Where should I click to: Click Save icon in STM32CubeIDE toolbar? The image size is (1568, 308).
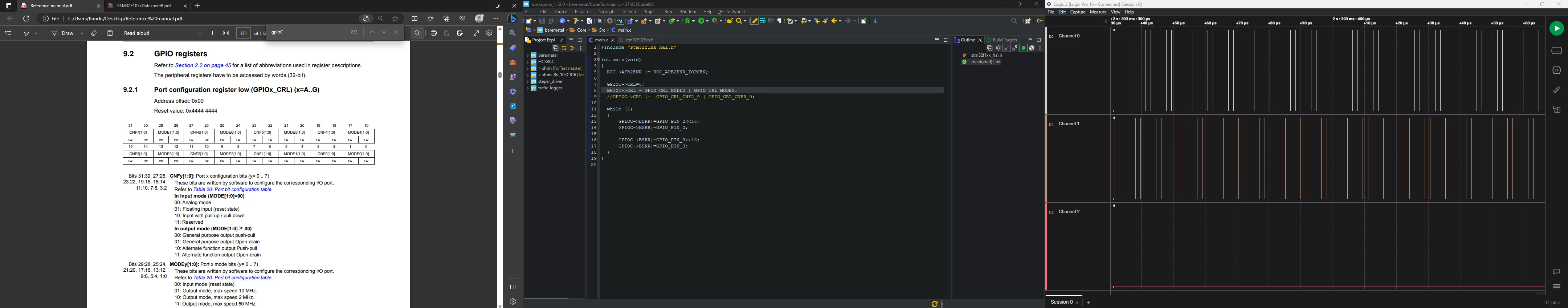tap(542, 21)
